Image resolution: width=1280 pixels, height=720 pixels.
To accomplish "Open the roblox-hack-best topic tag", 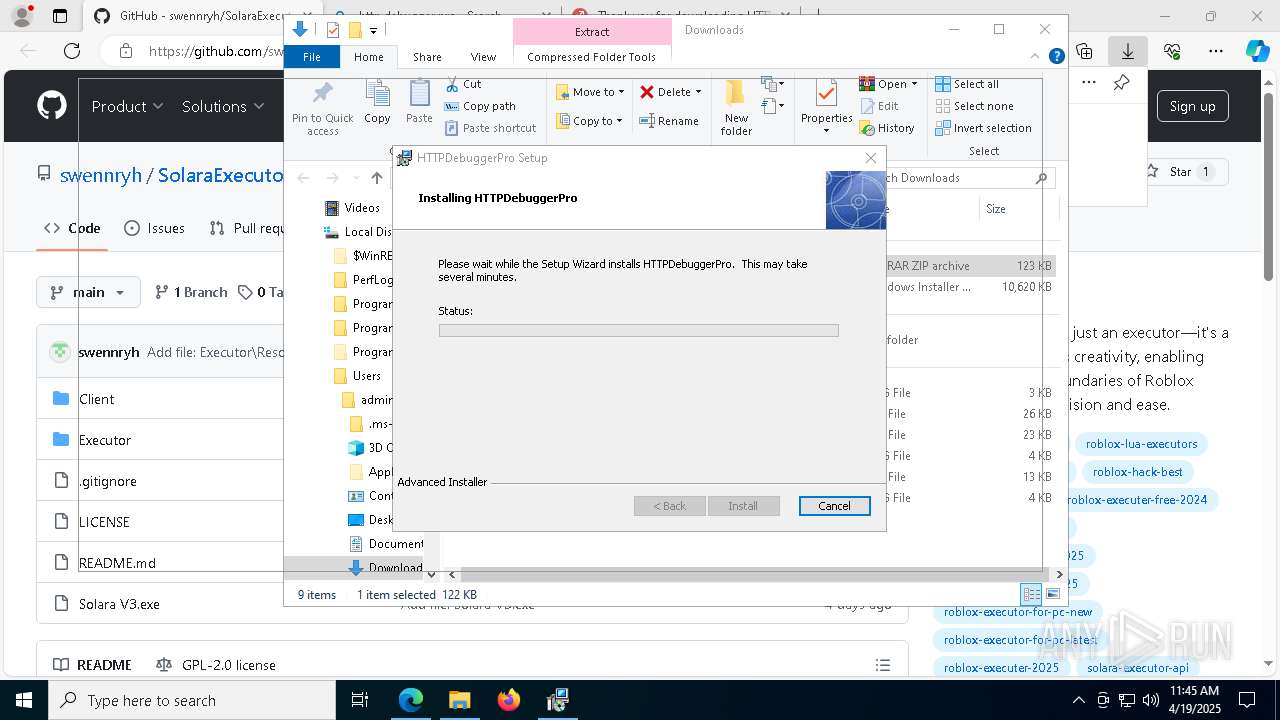I will [x=1137, y=472].
